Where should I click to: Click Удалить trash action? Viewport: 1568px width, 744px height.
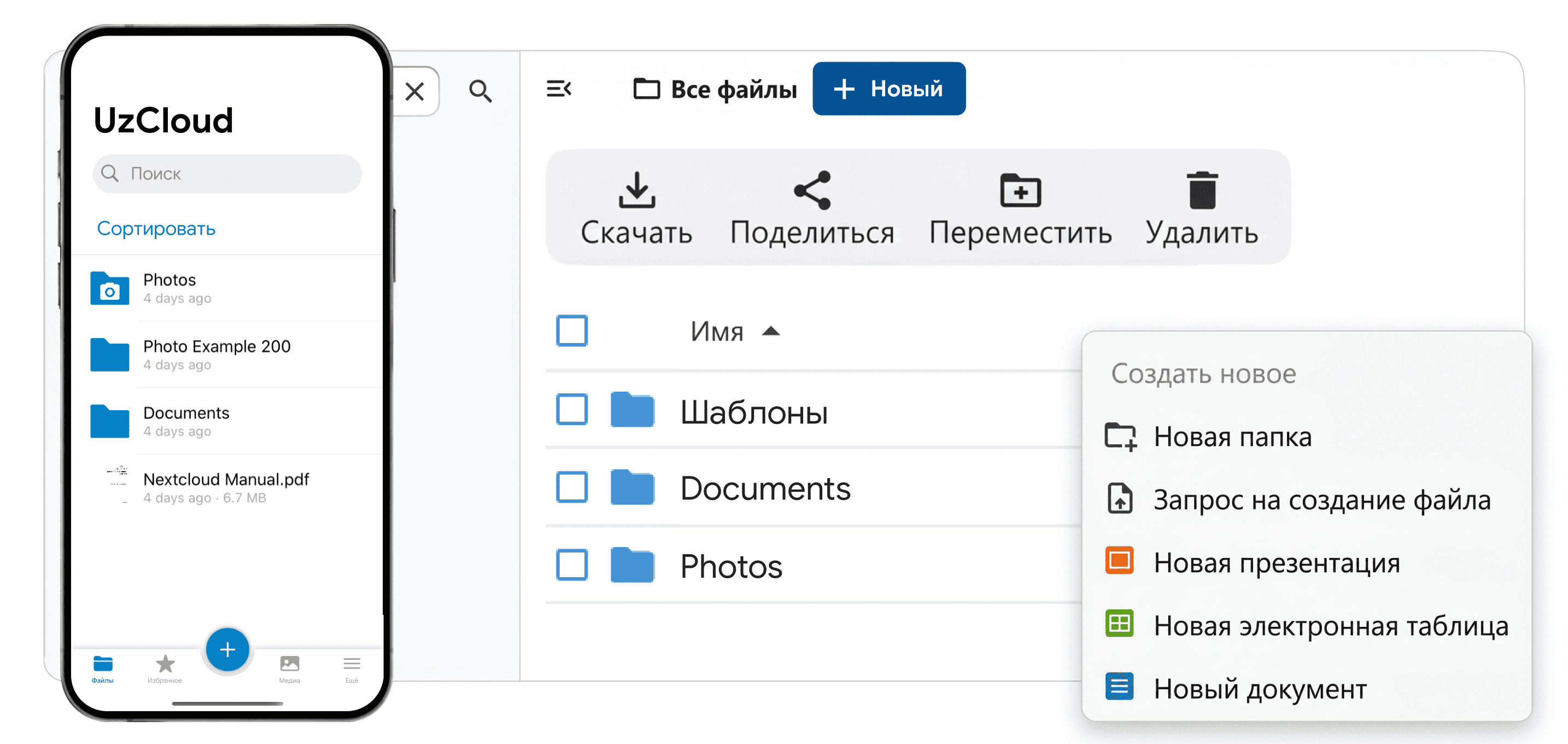[1202, 208]
